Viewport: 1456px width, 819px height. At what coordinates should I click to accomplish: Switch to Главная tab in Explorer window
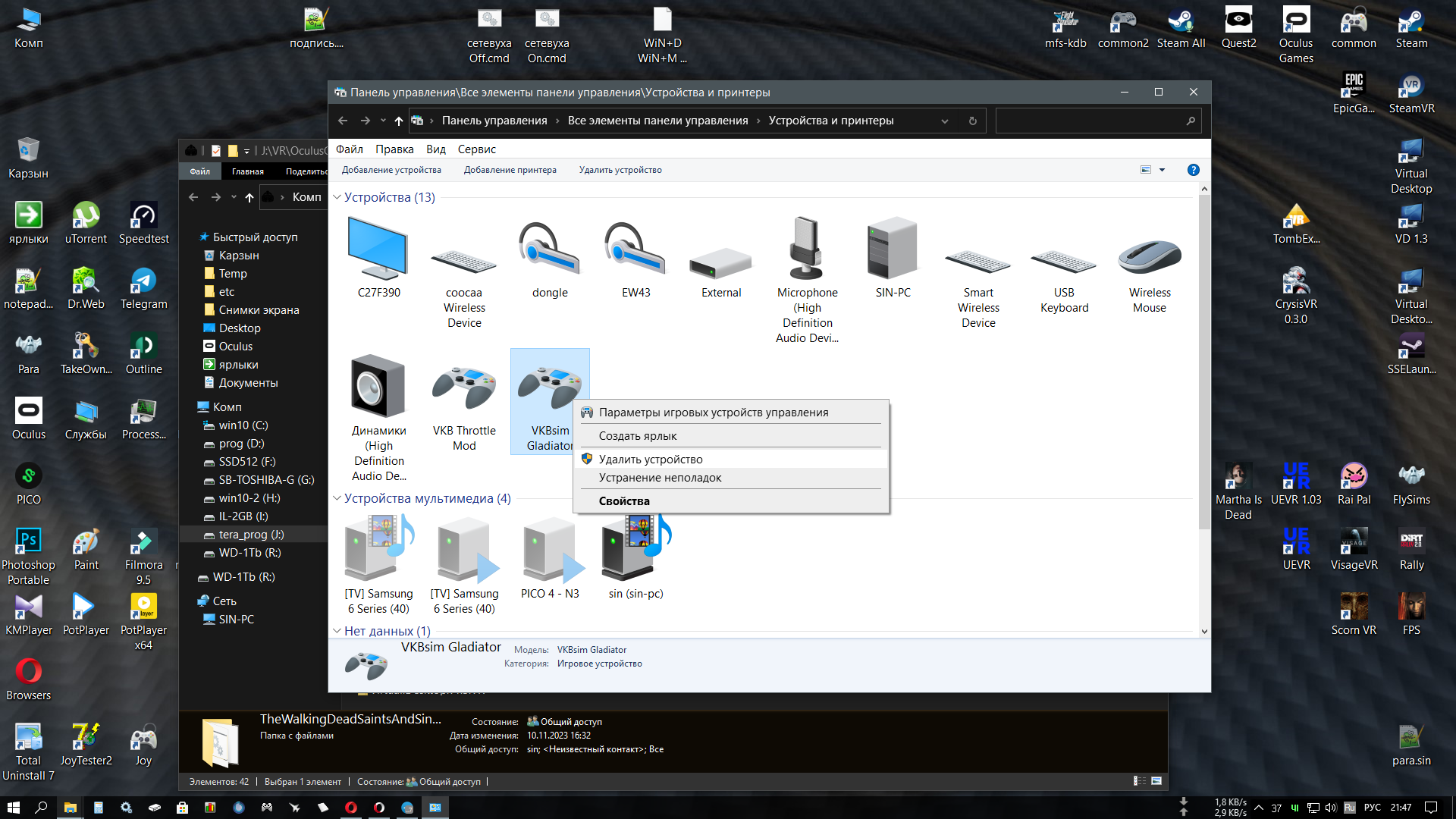(248, 171)
